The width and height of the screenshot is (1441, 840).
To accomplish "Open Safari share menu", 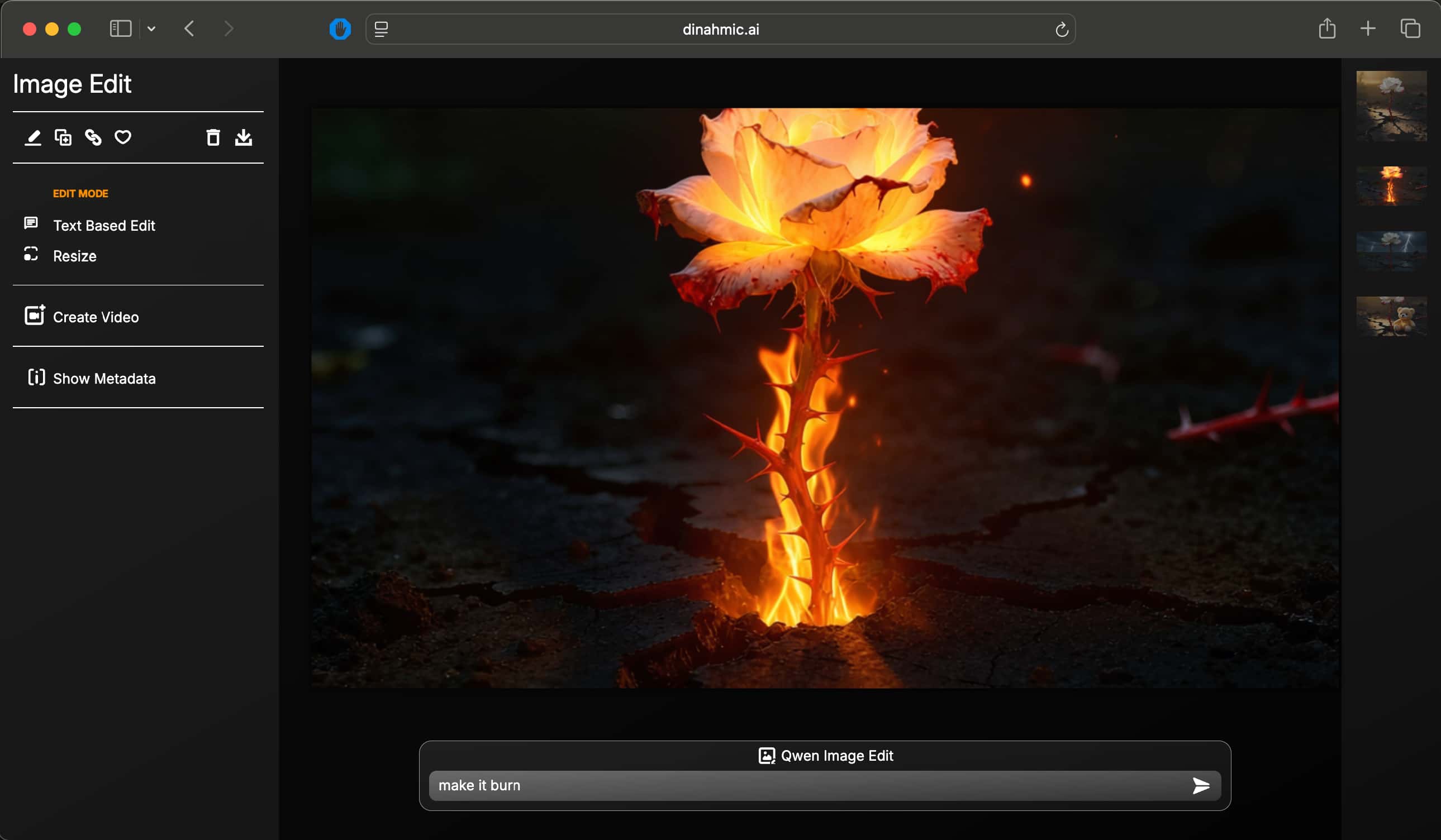I will coord(1326,28).
